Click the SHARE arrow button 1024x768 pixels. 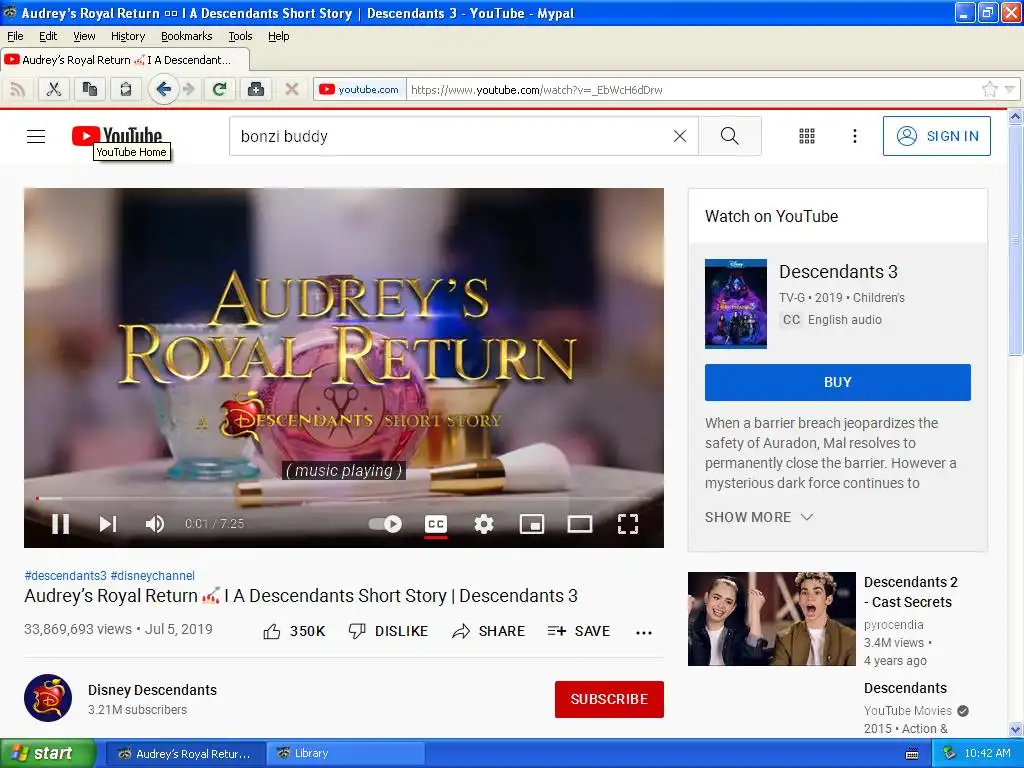pyautogui.click(x=488, y=632)
